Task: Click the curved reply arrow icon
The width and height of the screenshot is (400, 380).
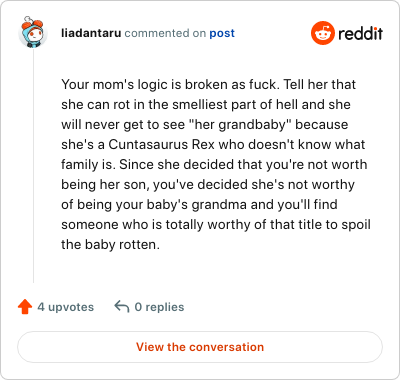Action: click(122, 306)
